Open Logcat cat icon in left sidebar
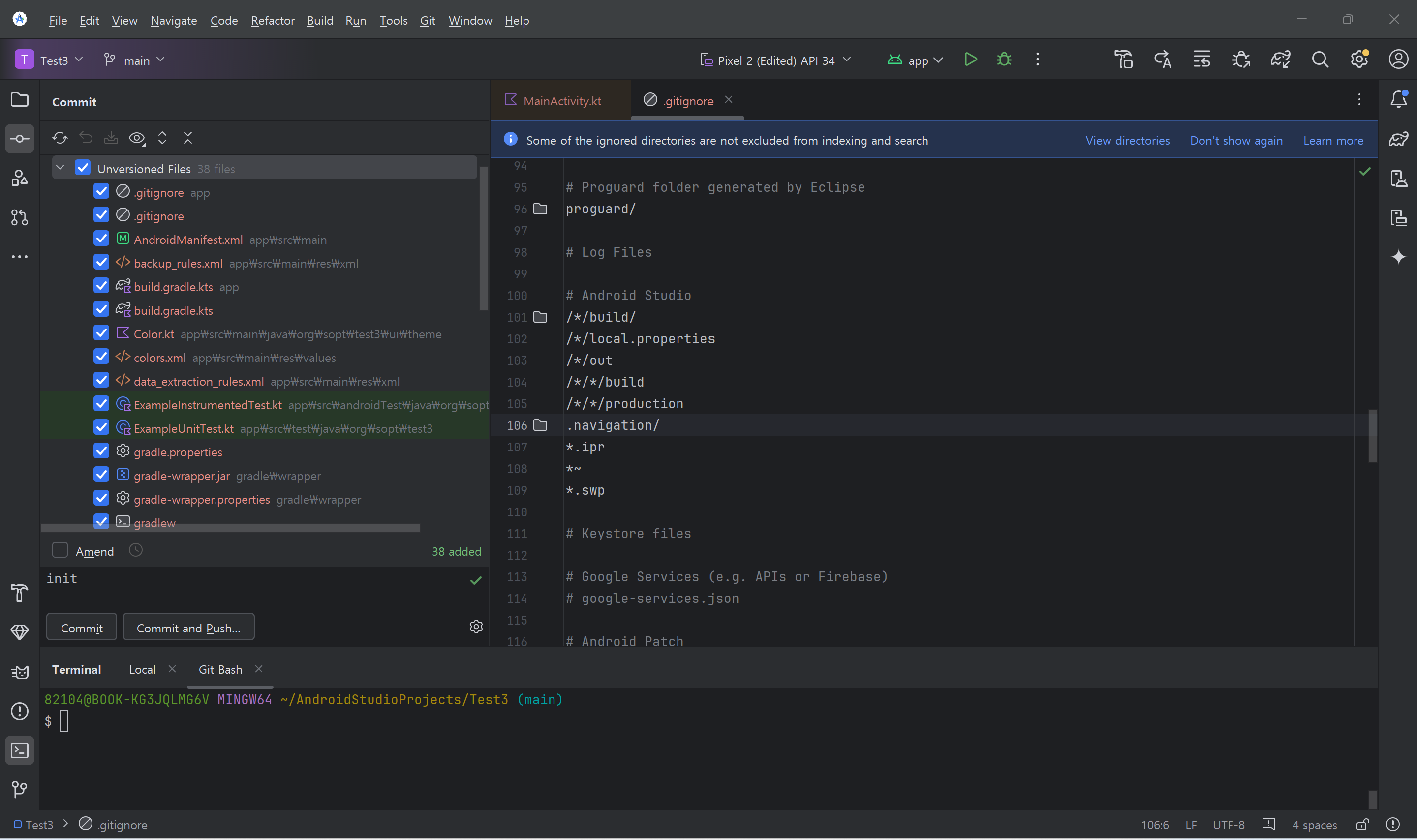 19,672
